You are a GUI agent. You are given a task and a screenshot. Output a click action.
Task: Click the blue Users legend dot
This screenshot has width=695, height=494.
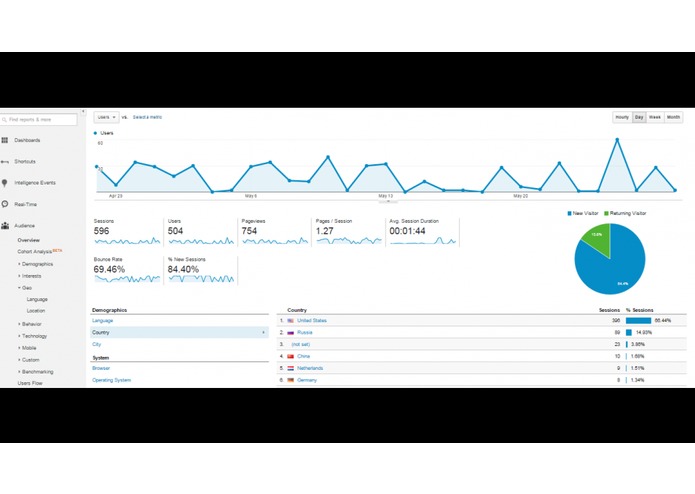click(95, 133)
